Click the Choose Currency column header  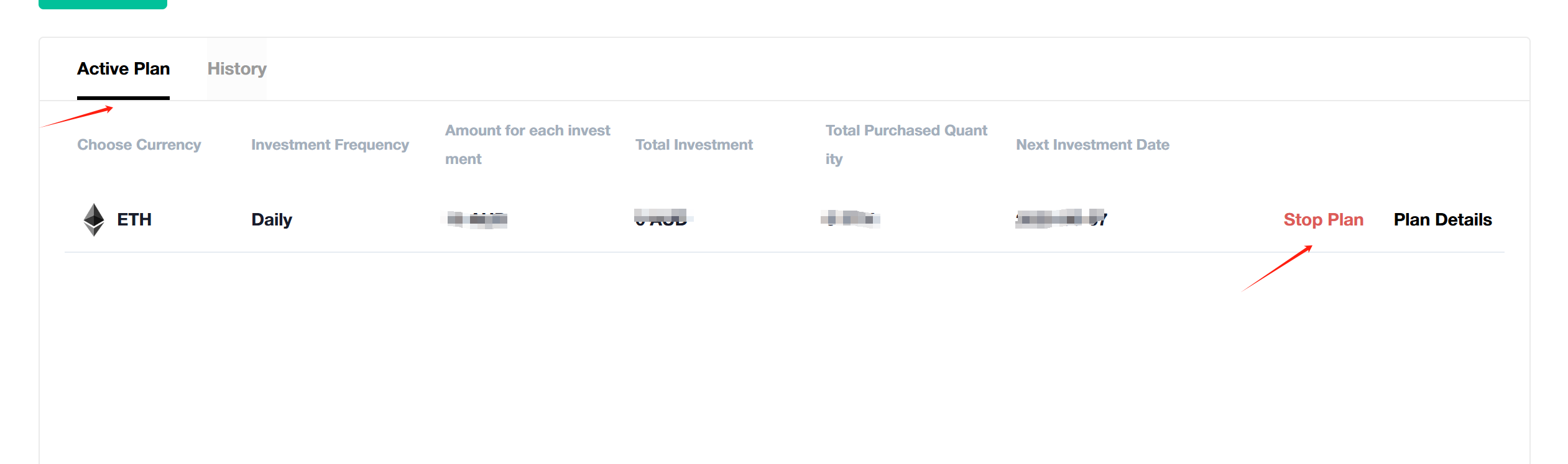tap(139, 145)
